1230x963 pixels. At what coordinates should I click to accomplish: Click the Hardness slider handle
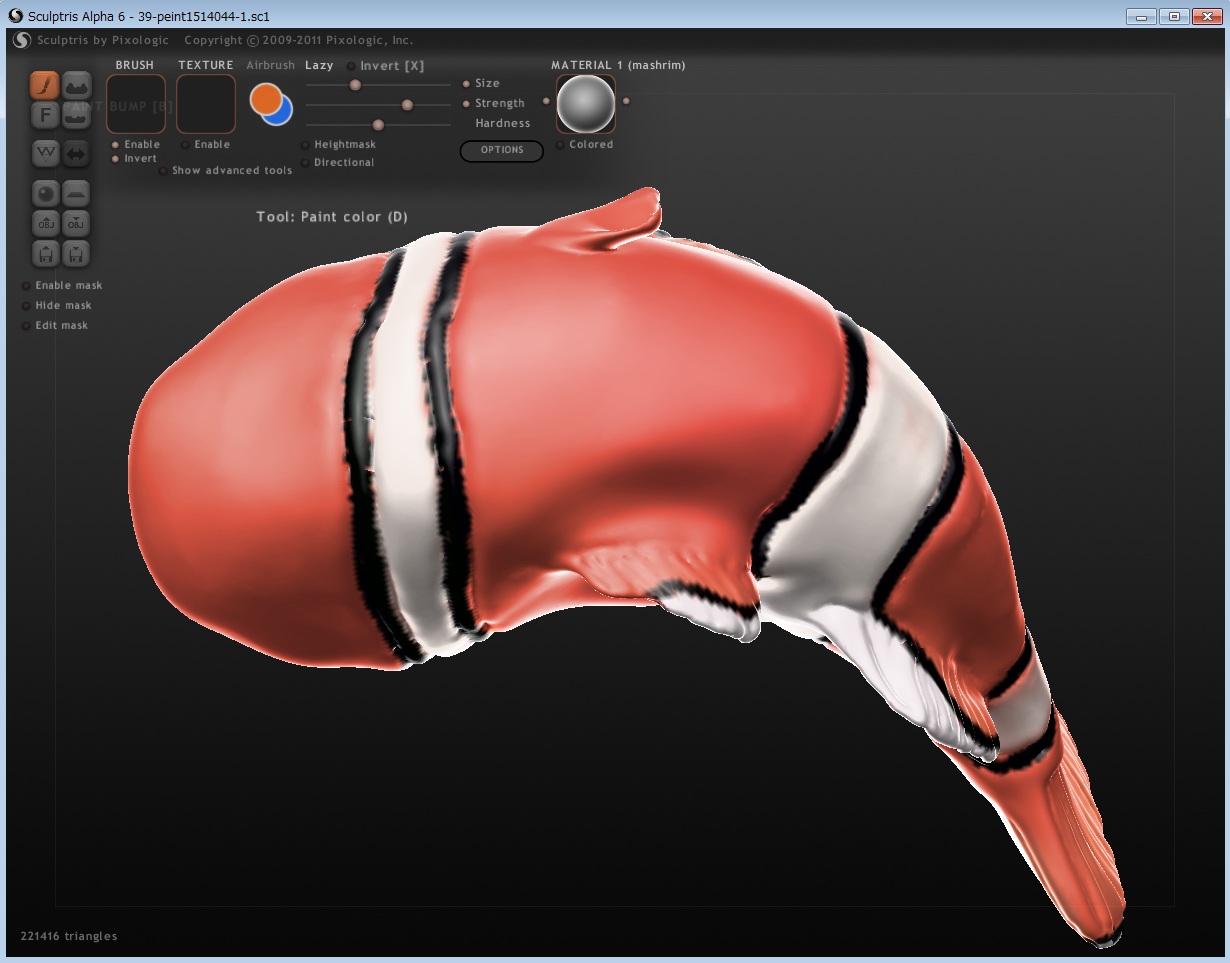pyautogui.click(x=378, y=125)
